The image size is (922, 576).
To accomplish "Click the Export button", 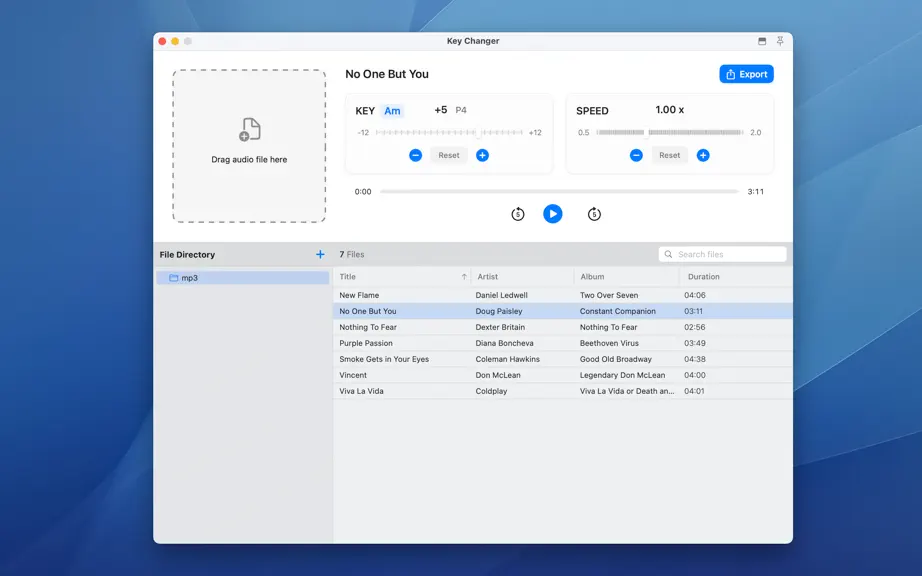I will coord(746,74).
